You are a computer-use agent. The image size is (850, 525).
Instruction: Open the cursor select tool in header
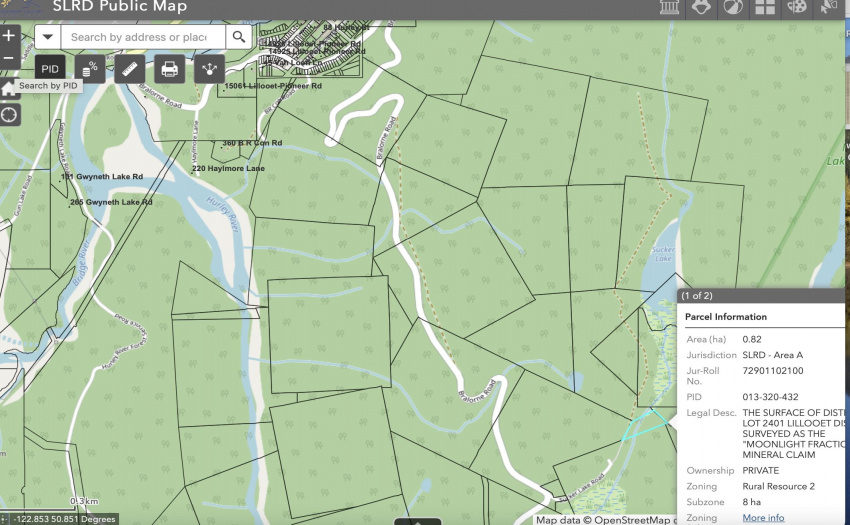pyautogui.click(x=828, y=7)
